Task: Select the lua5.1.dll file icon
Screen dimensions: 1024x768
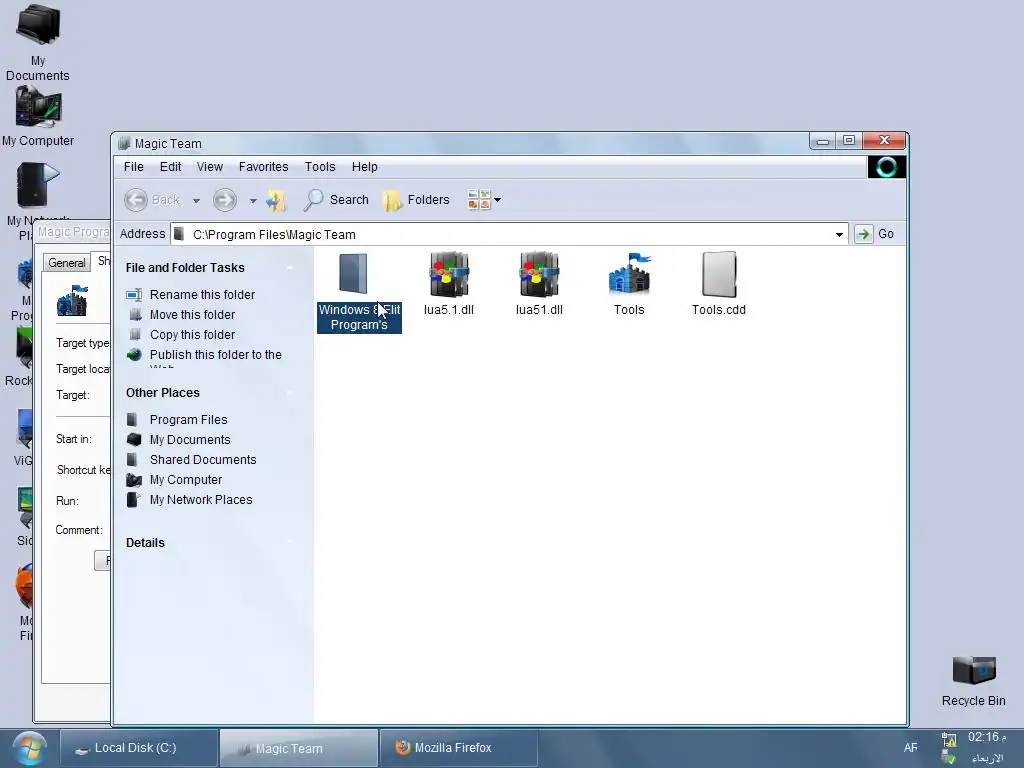Action: 449,274
